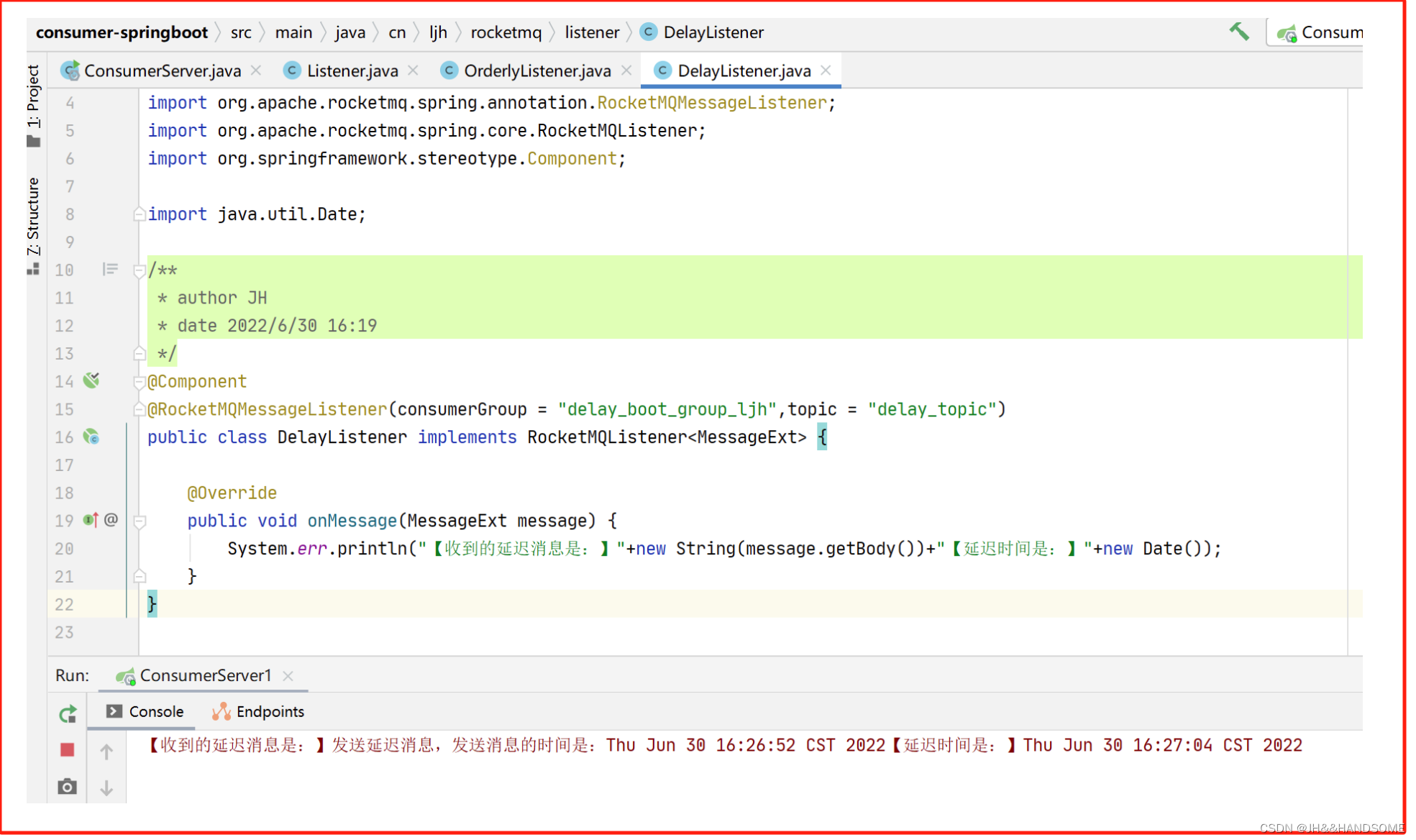The width and height of the screenshot is (1416, 840).
Task: Click line number 22 in the gutter
Action: 64,604
